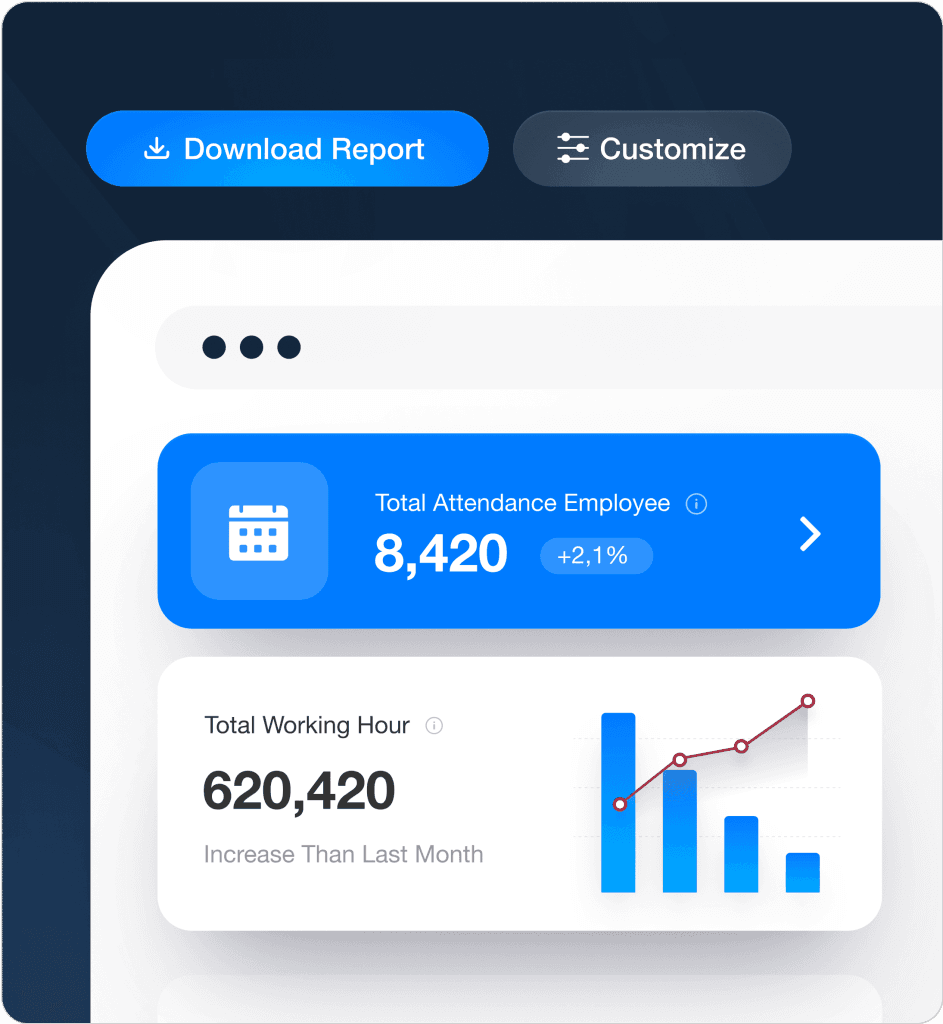The image size is (943, 1024).
Task: Click the Download Report button
Action: tap(287, 148)
